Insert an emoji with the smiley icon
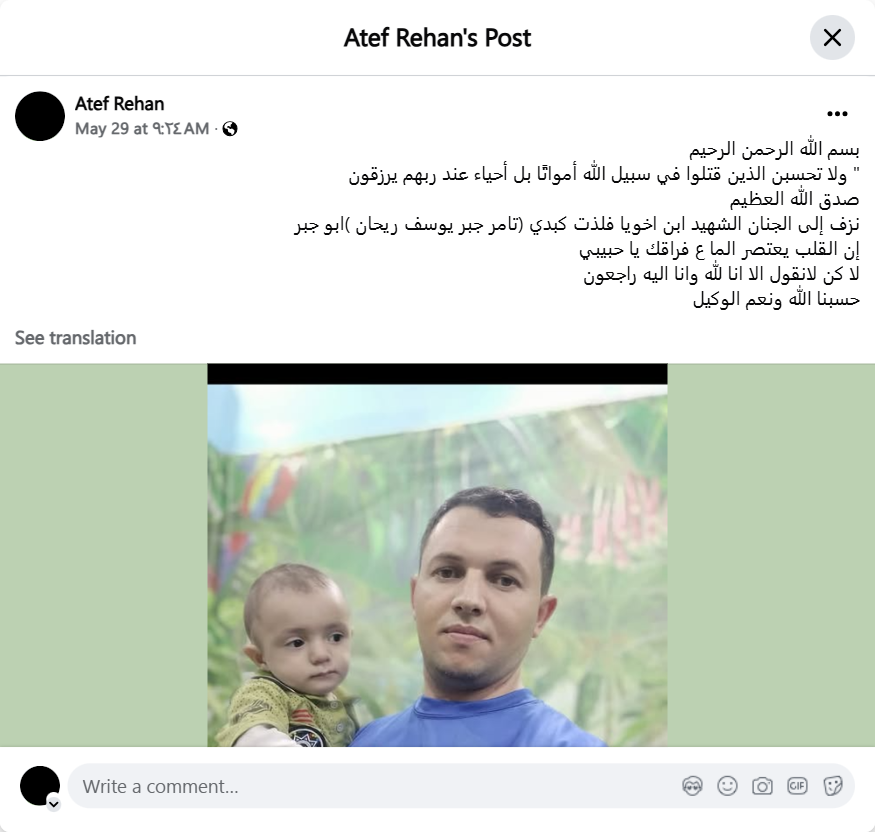Screen dimensions: 875x832 pos(727,786)
